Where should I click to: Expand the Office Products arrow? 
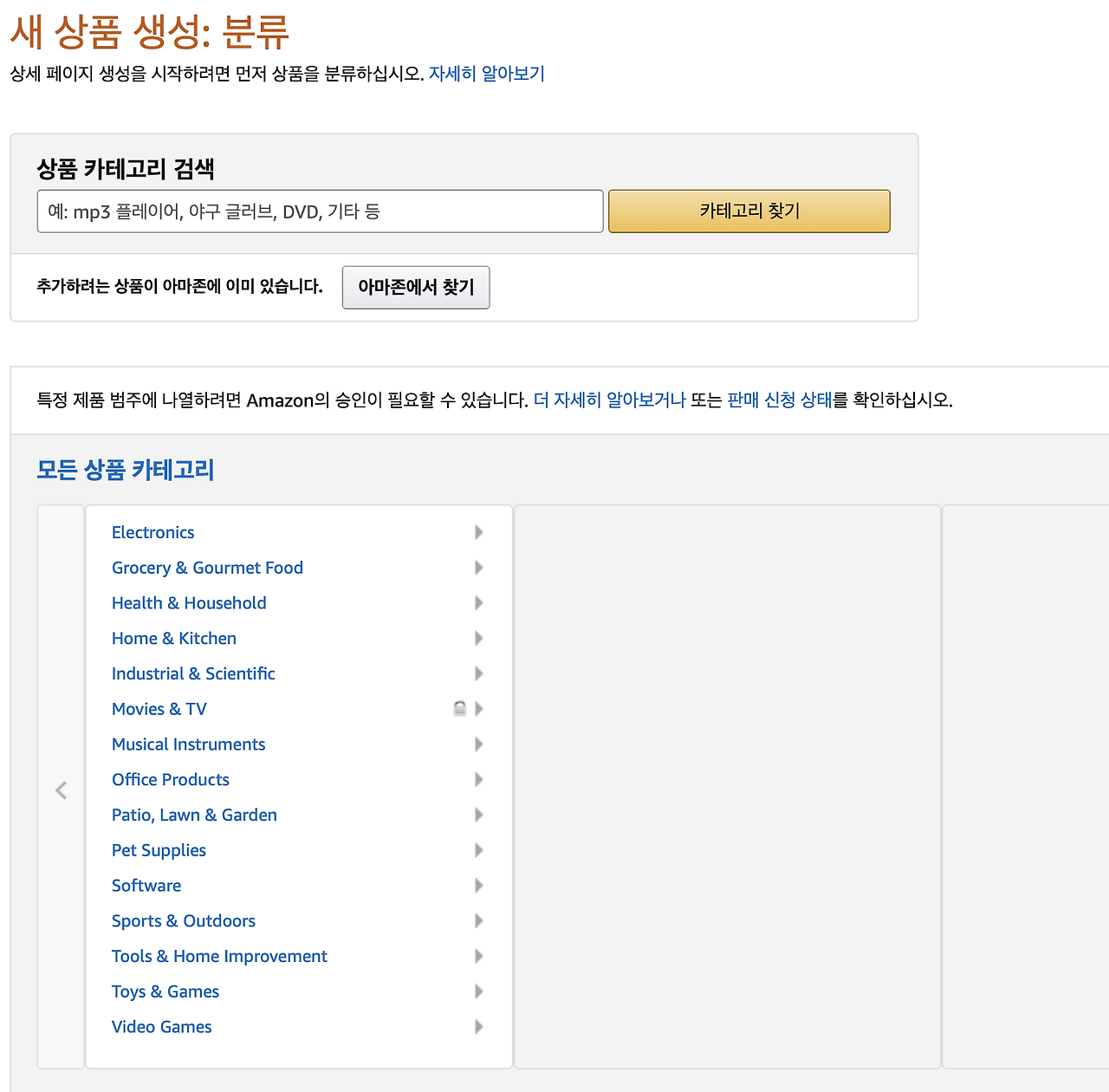coord(479,780)
